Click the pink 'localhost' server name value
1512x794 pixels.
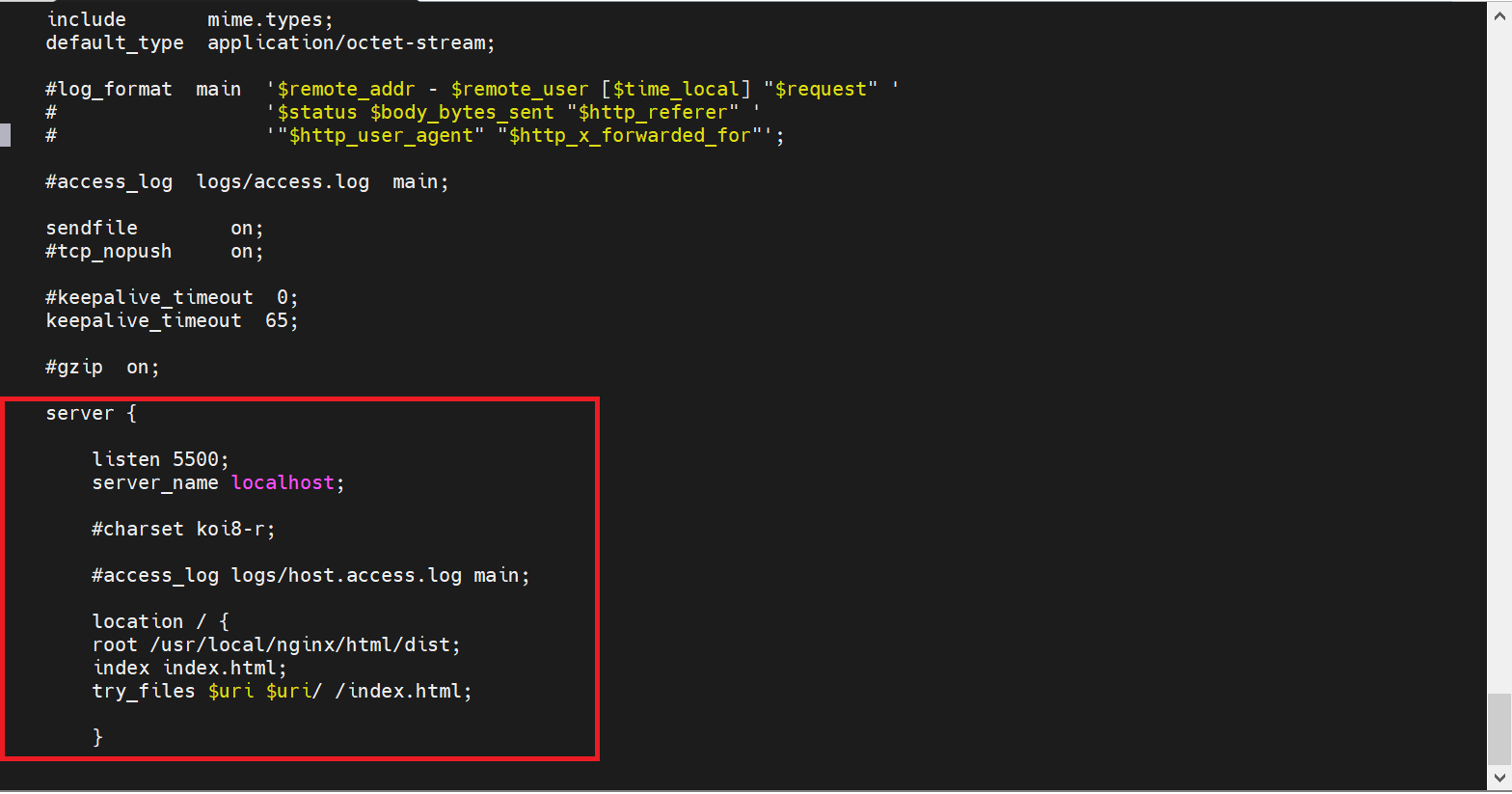pyautogui.click(x=283, y=482)
